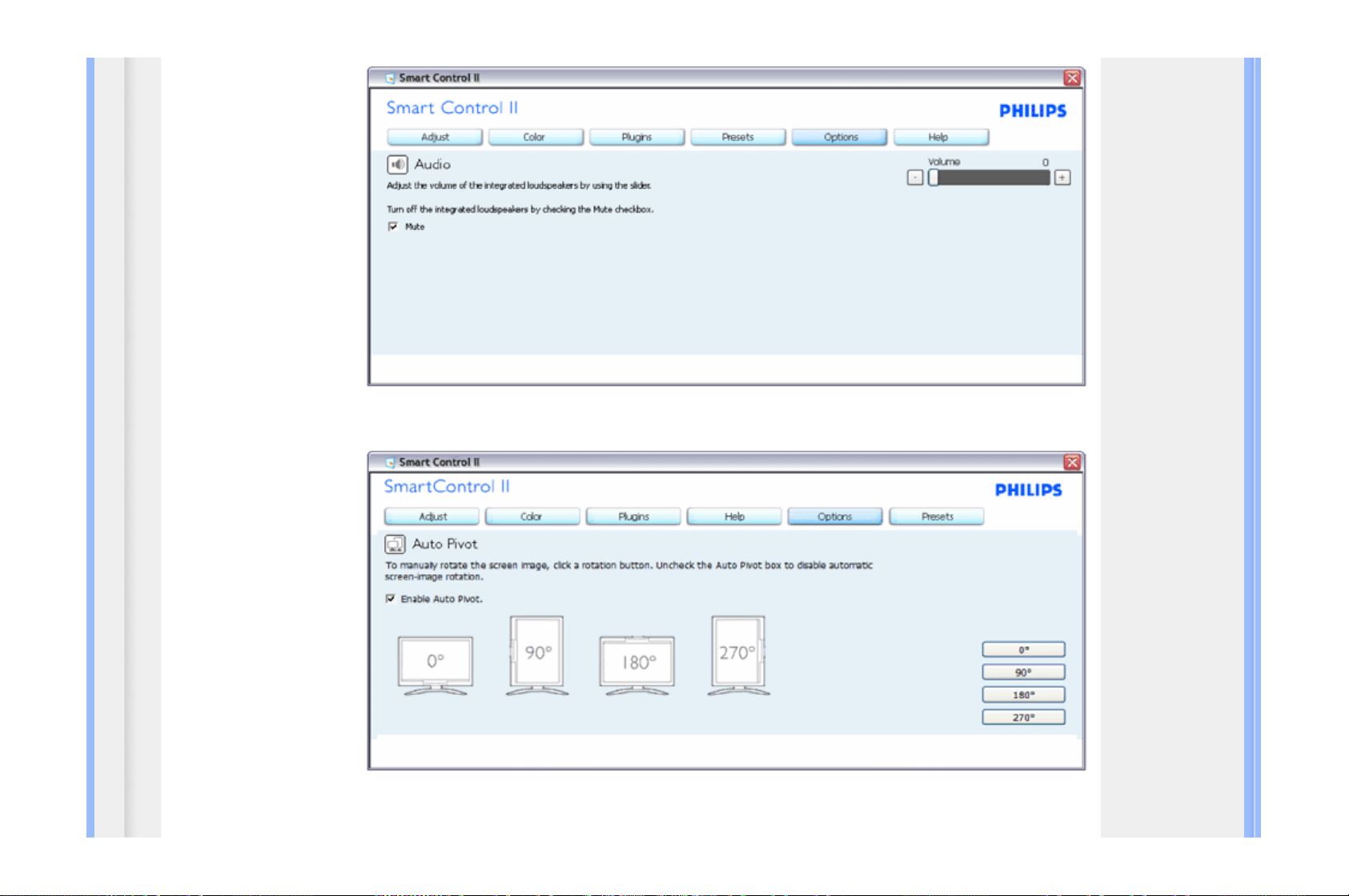Open Help tab in Audio window
Viewport: 1349px width, 896px height.
pos(940,138)
